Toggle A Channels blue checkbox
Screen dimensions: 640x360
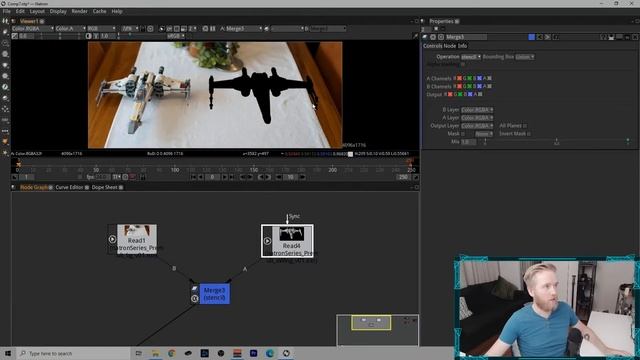(479, 78)
